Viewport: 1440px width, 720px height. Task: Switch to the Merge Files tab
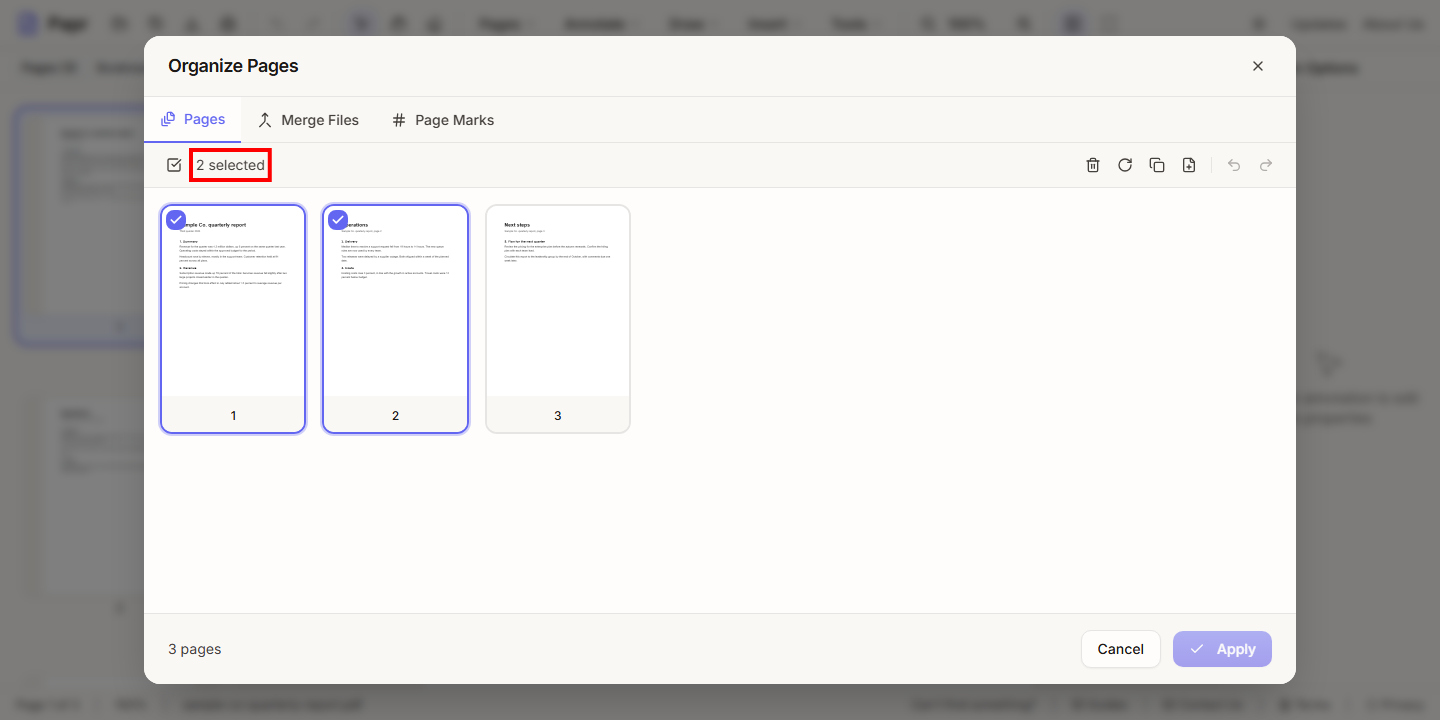point(308,120)
